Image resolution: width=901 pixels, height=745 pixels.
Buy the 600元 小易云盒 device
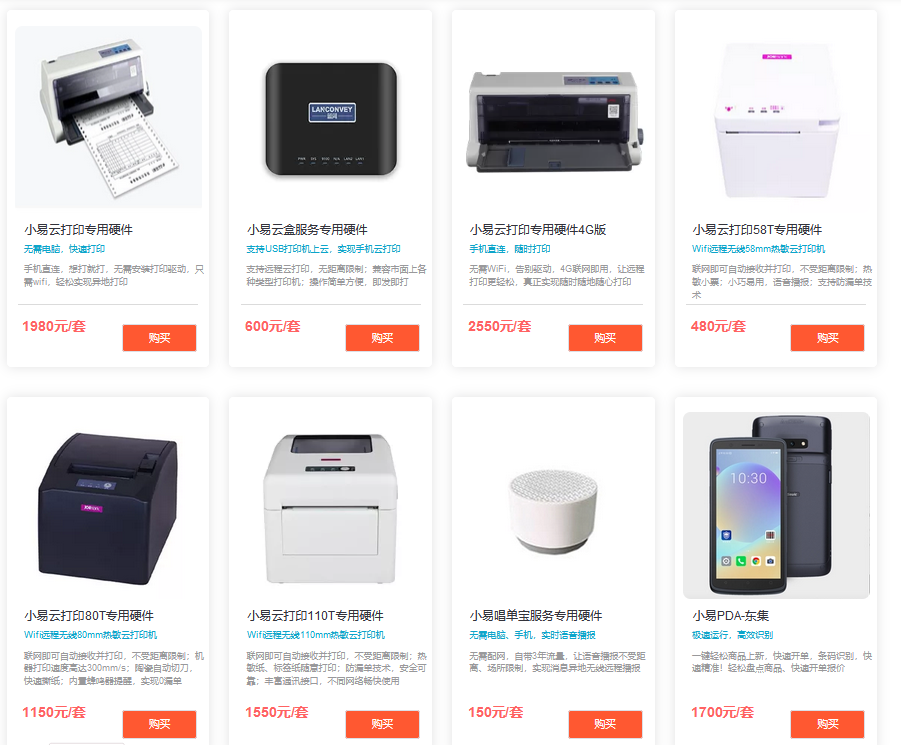(382, 338)
